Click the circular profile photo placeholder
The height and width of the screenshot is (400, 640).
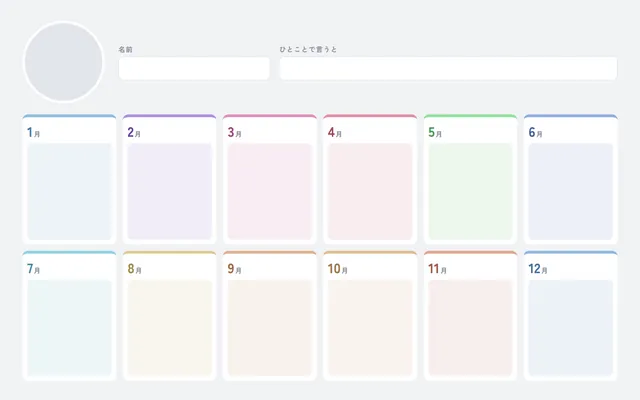click(x=63, y=62)
